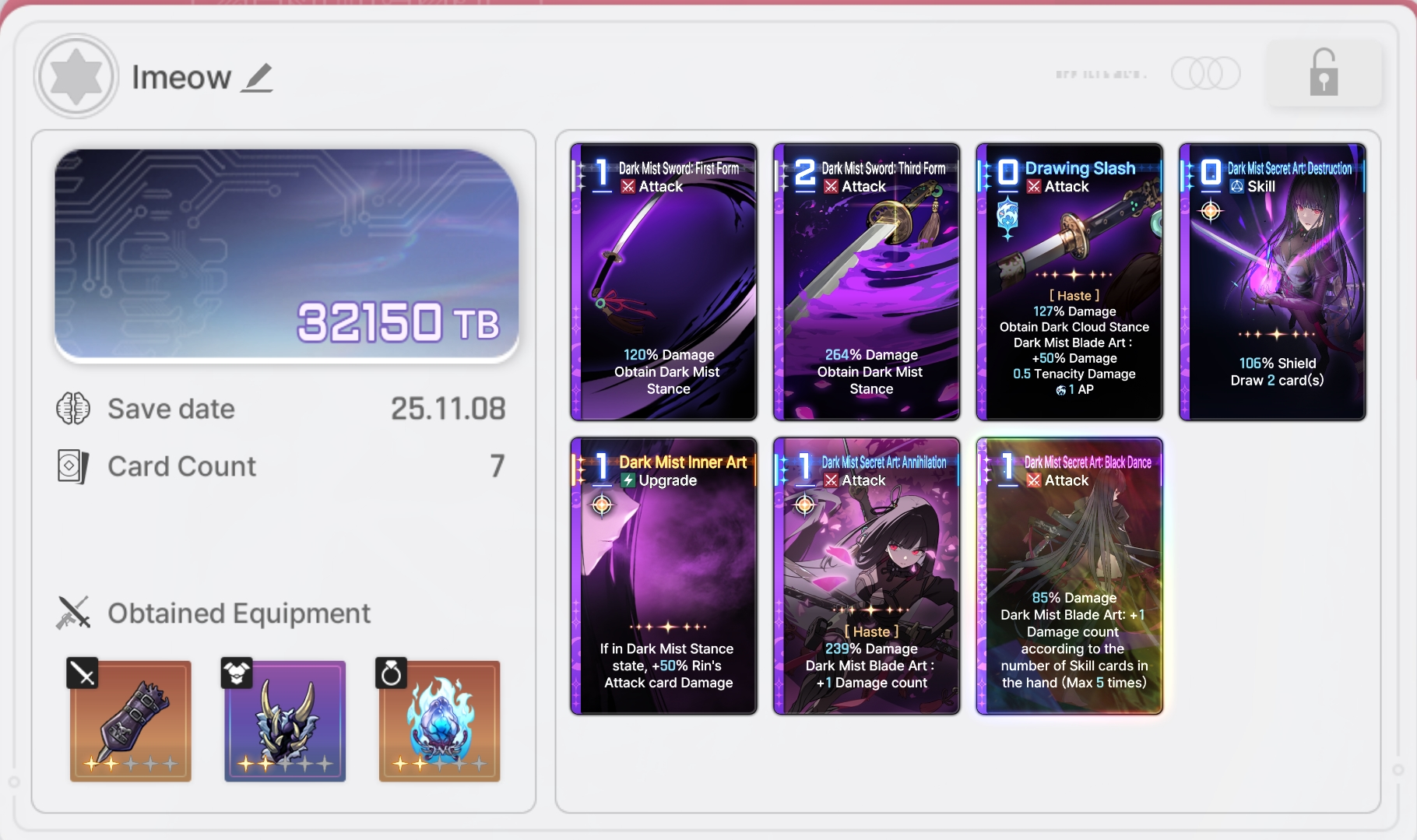Image resolution: width=1417 pixels, height=840 pixels.
Task: Click the three overlapping circles icon
Action: pos(1205,74)
